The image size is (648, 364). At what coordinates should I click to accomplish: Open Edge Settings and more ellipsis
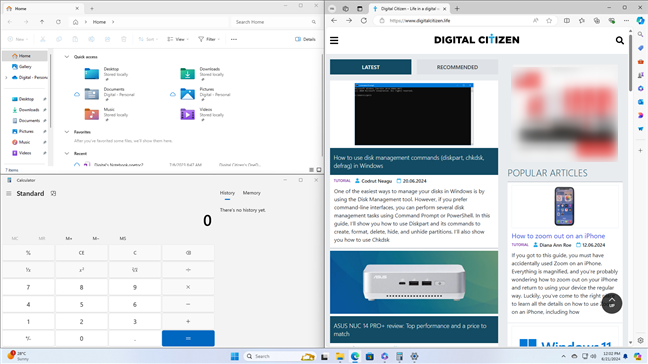[x=627, y=21]
